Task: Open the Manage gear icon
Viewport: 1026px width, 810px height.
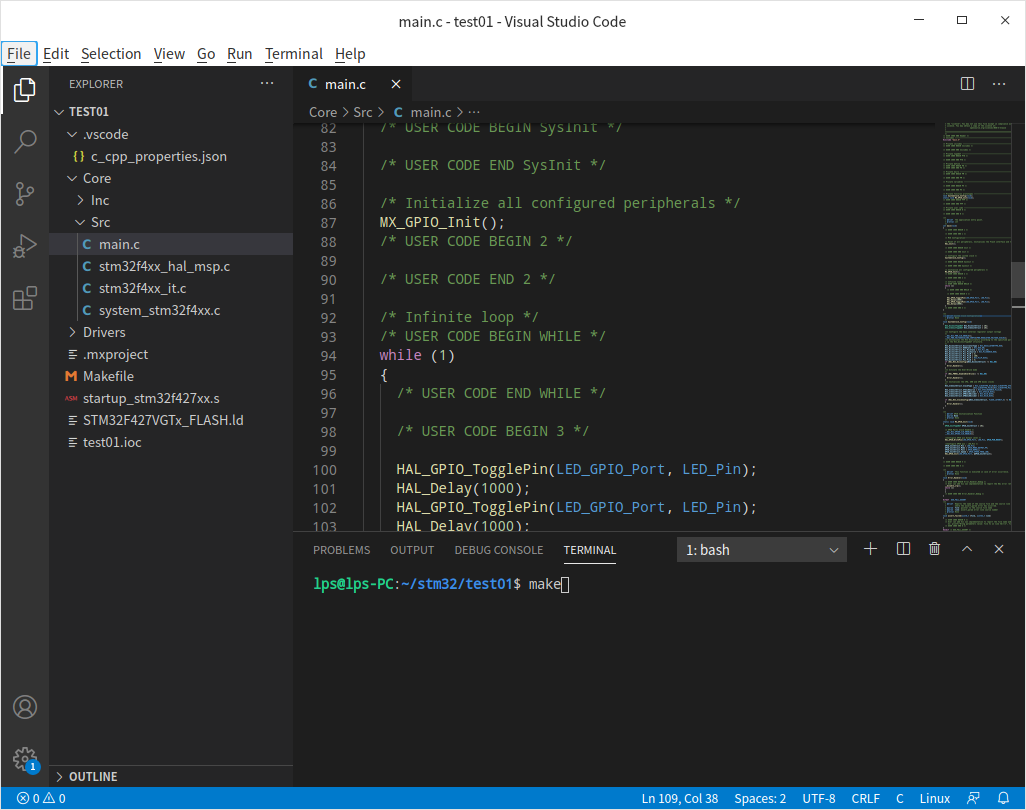Action: [x=25, y=760]
